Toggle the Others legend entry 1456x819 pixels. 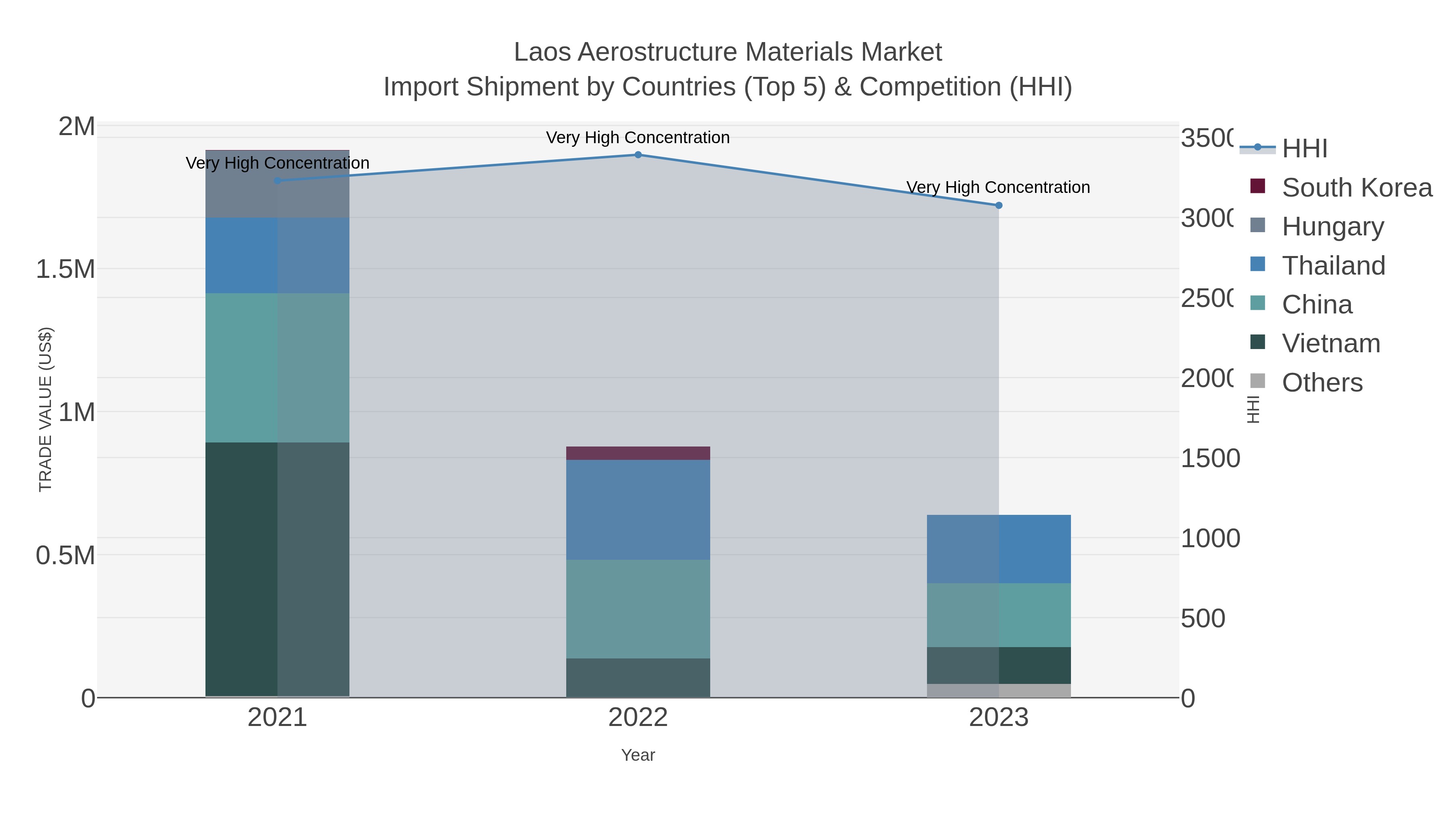point(1306,382)
